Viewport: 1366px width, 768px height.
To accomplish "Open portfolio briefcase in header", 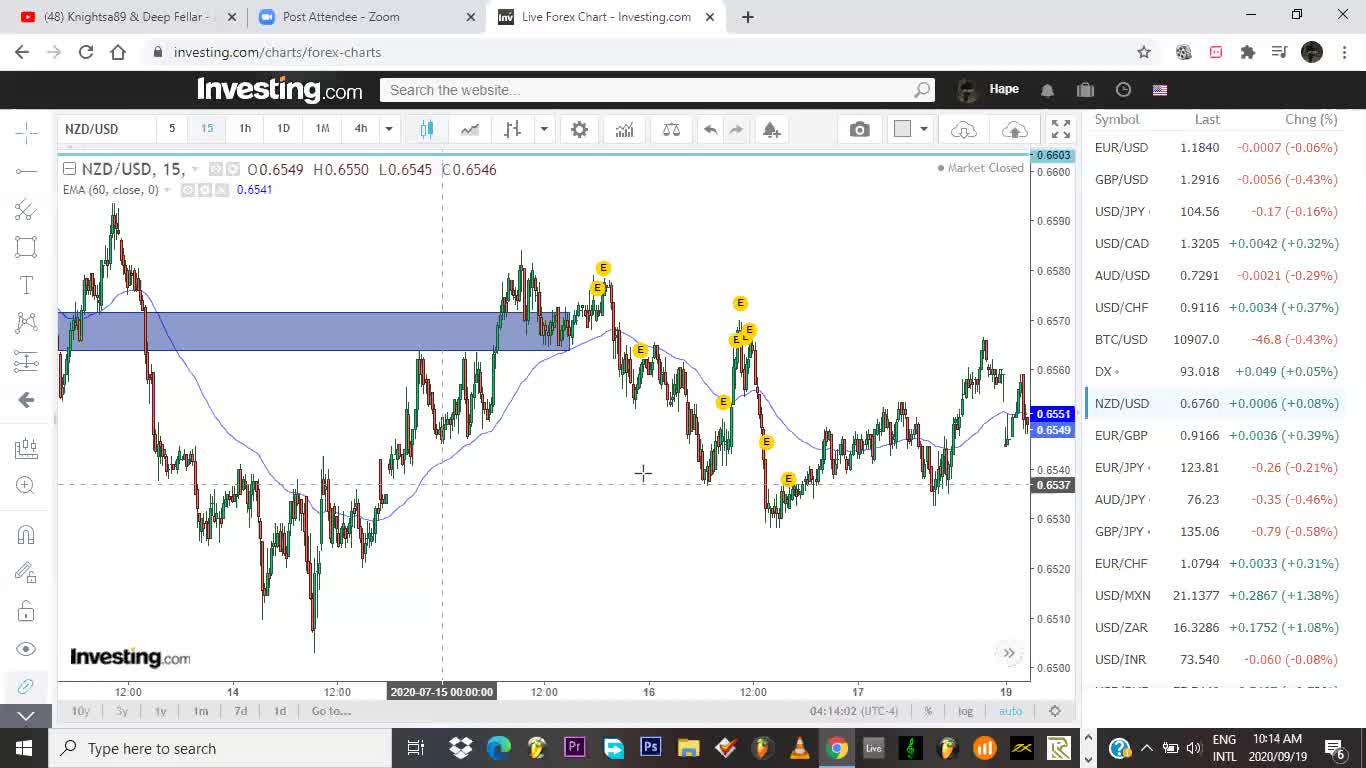I will click(x=1085, y=90).
